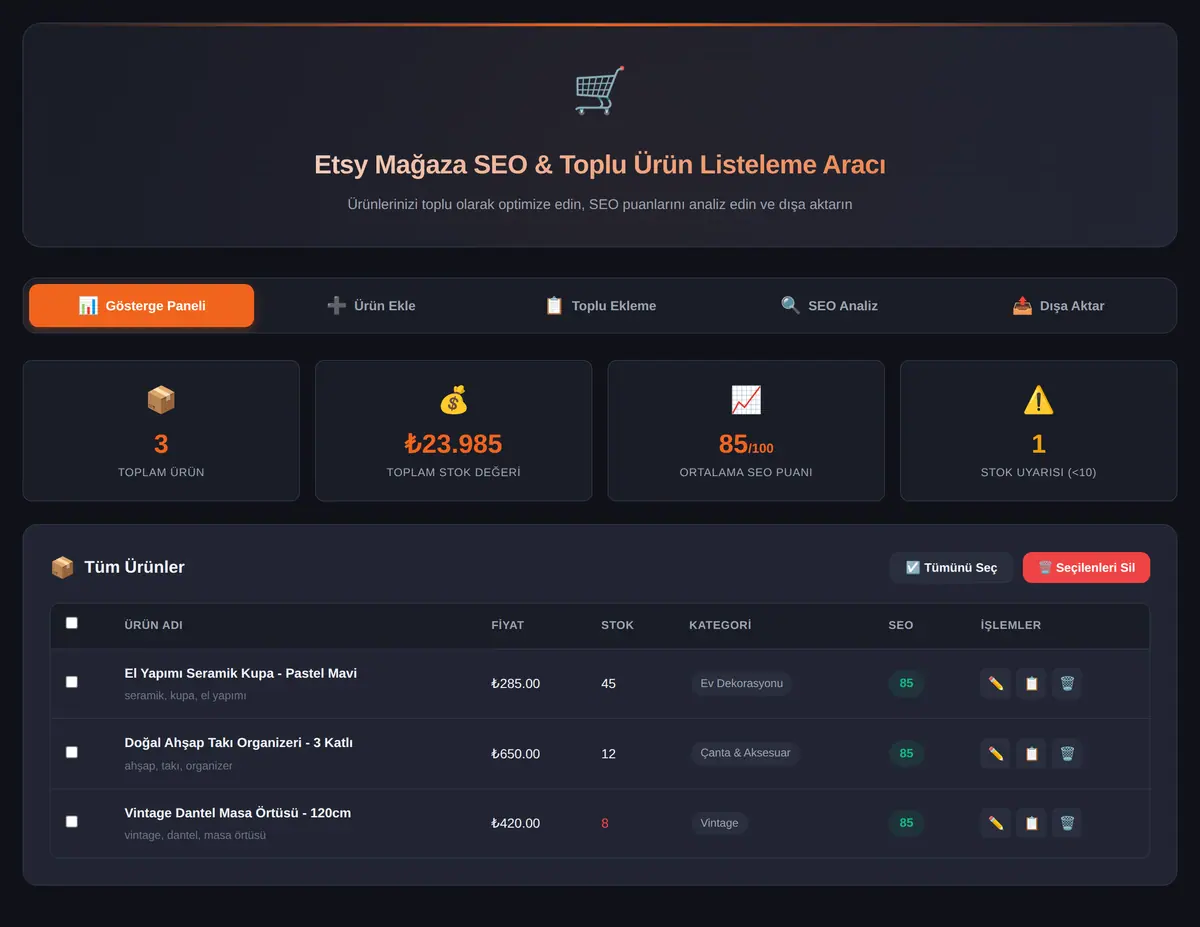This screenshot has height=927, width=1200.
Task: Click the price ₺420.00
Action: point(515,824)
